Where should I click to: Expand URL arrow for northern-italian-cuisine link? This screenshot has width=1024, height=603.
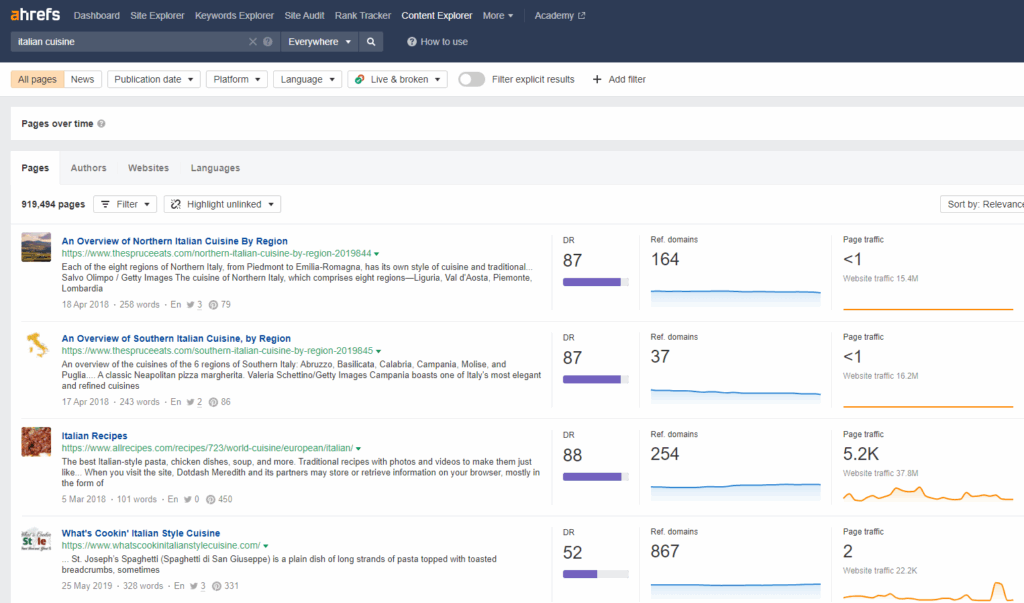pyautogui.click(x=377, y=253)
